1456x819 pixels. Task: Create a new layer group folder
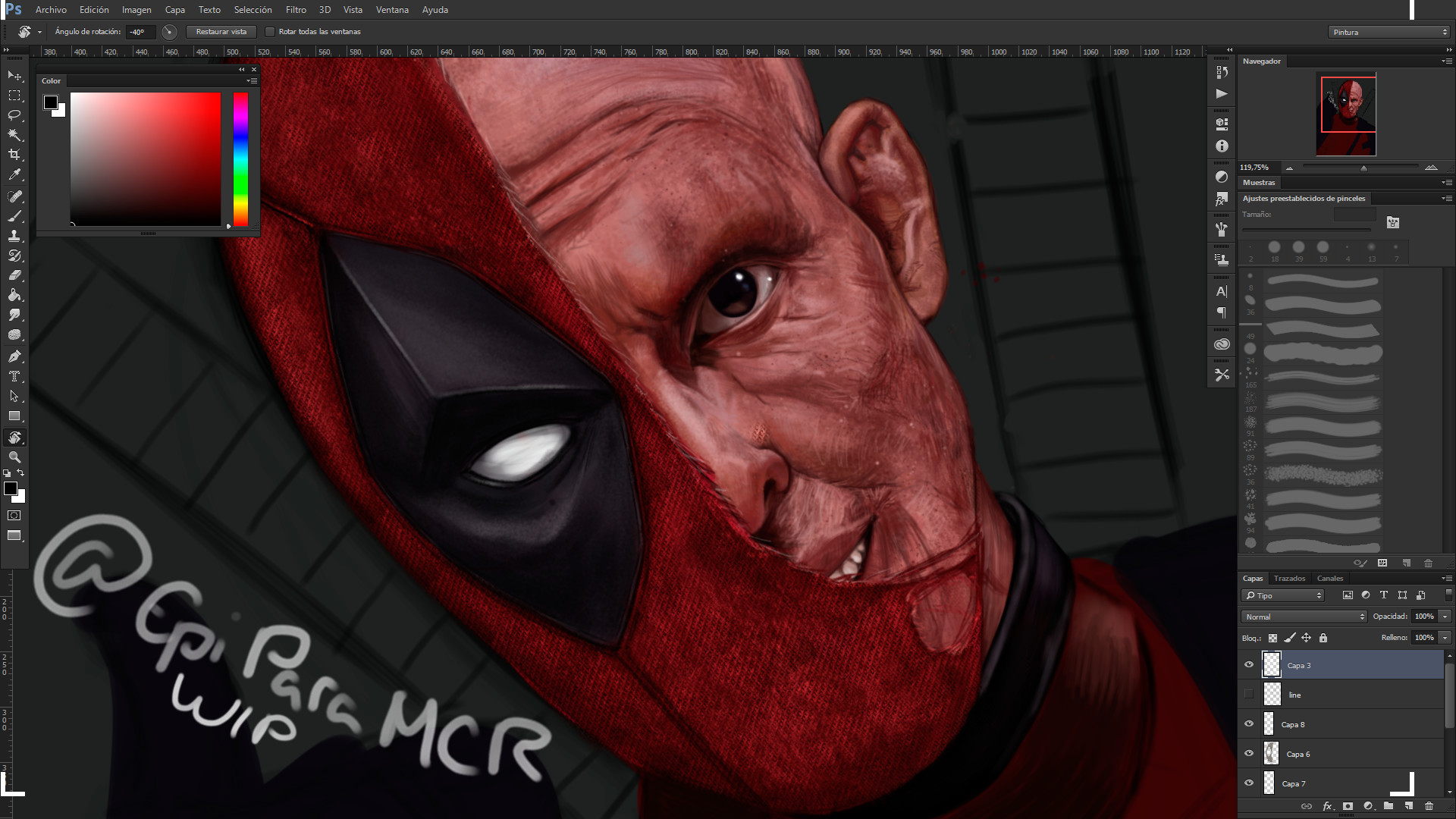click(1388, 806)
